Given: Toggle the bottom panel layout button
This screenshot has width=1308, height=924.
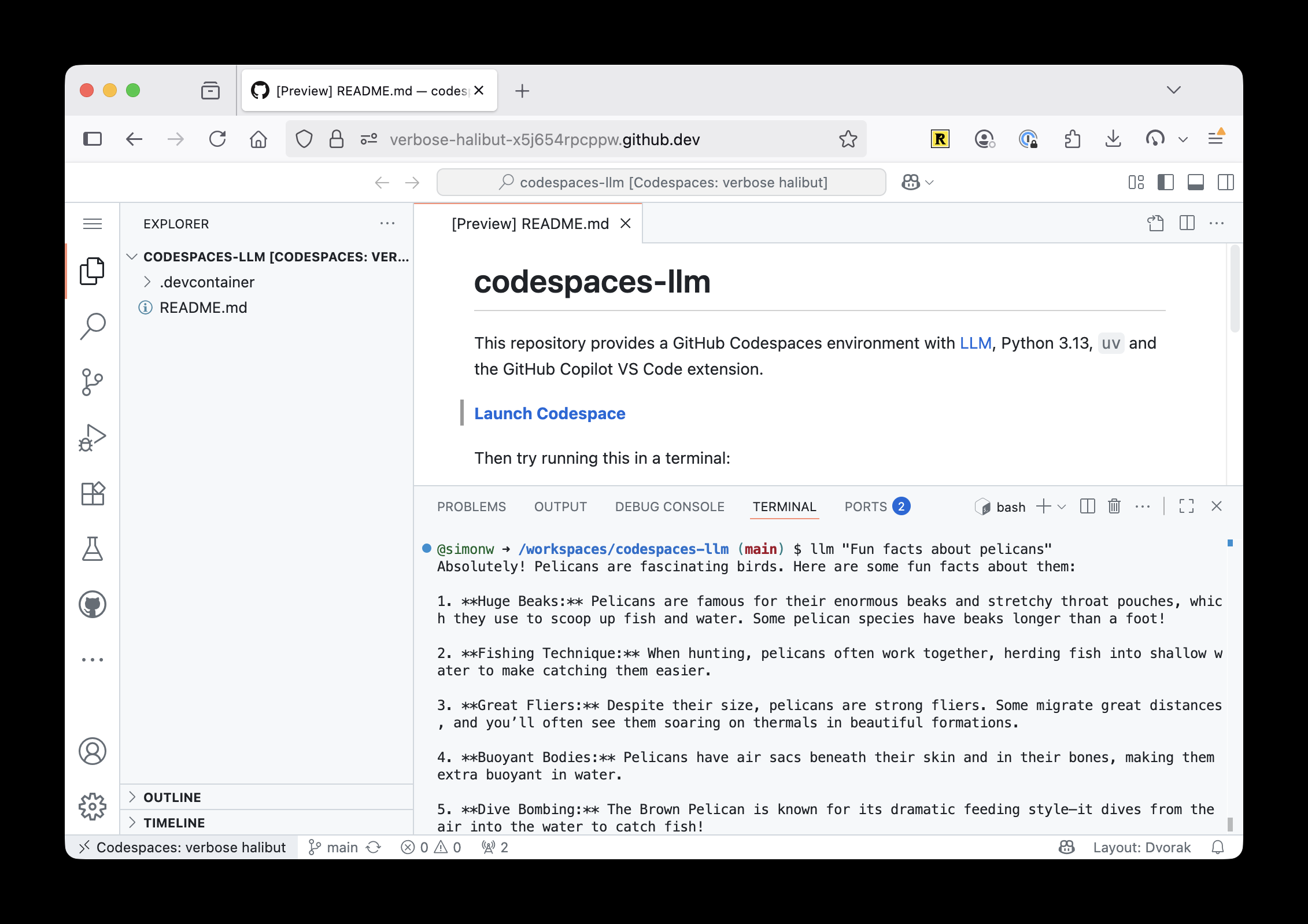Looking at the screenshot, I should [x=1195, y=183].
